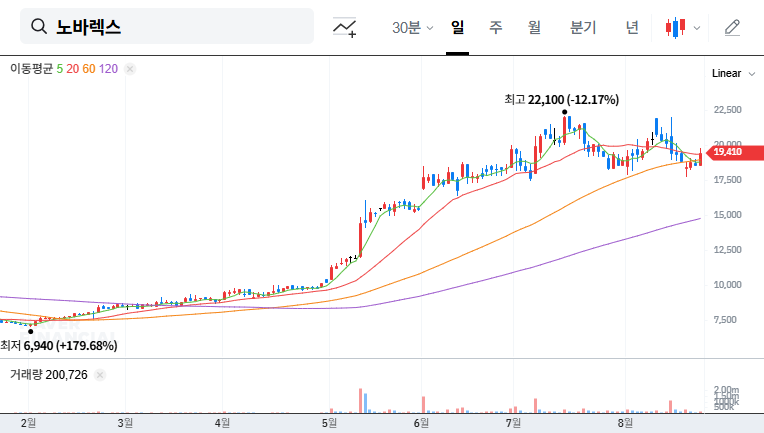
Task: Remove the 이동평균 moving average indicator
Action: (x=130, y=69)
